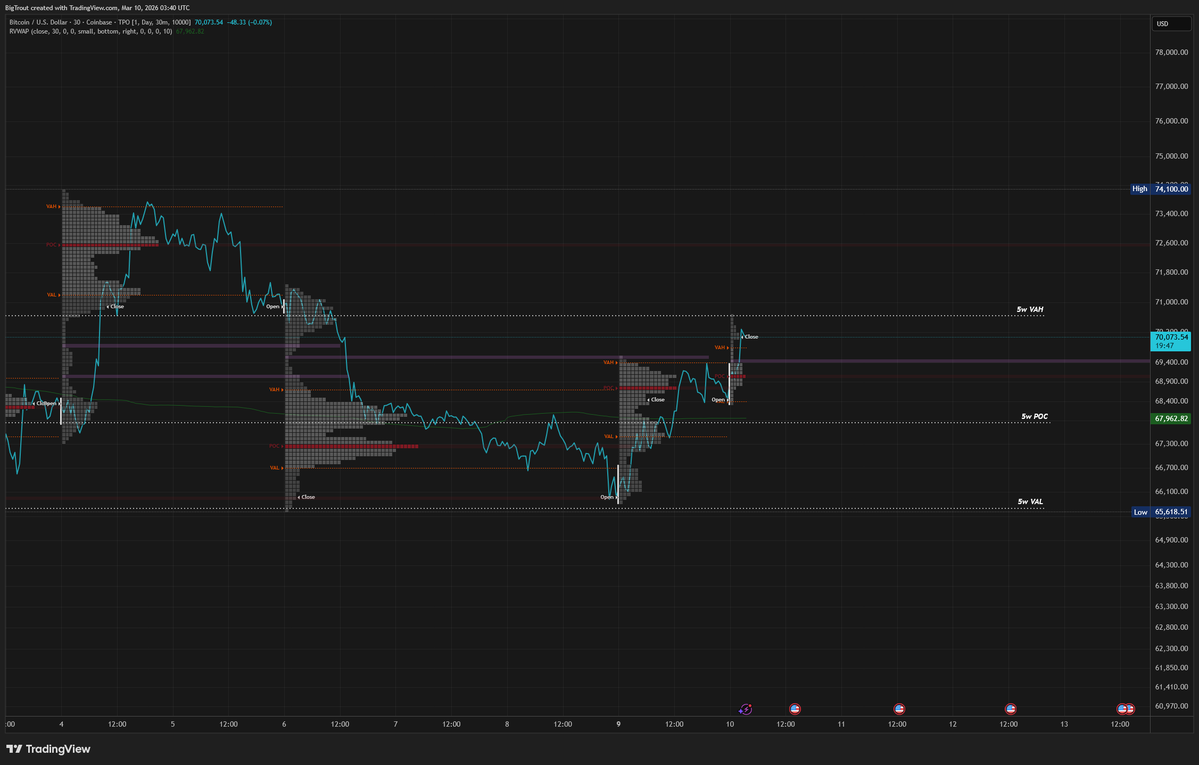This screenshot has height=765, width=1199.
Task: Click the purple lightning event icon on time axis
Action: pyautogui.click(x=746, y=709)
